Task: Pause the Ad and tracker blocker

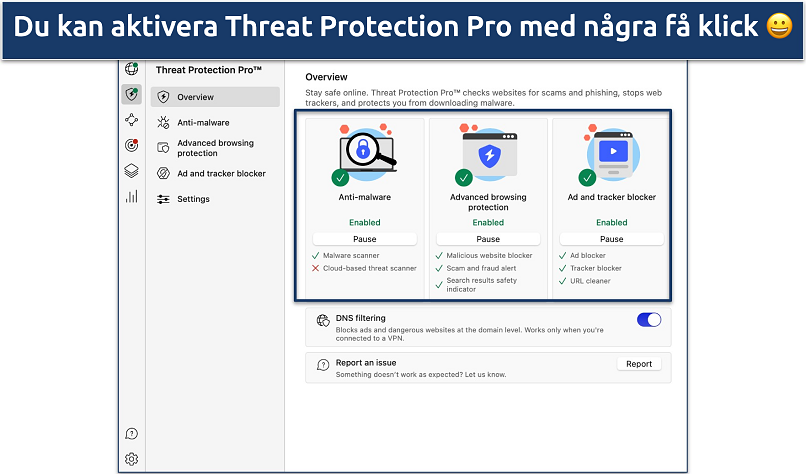Action: pos(611,239)
